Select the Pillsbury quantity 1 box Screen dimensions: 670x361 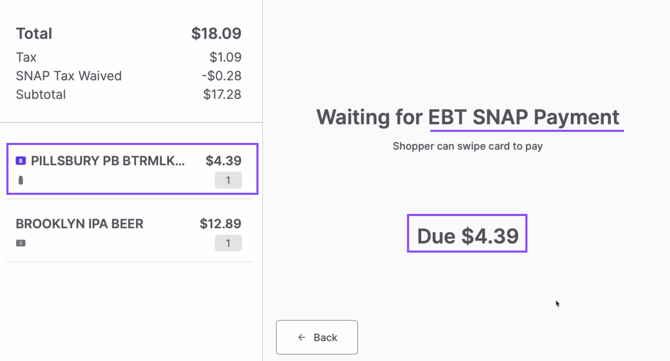coord(228,180)
